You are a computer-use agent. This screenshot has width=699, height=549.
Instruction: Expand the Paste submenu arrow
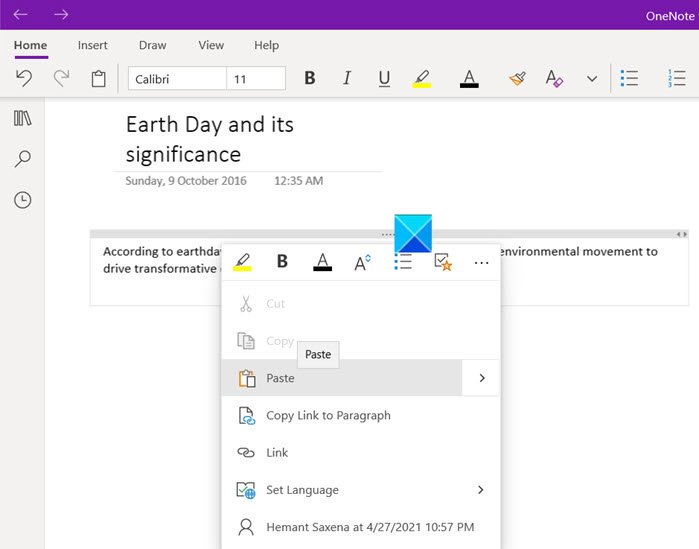point(481,378)
